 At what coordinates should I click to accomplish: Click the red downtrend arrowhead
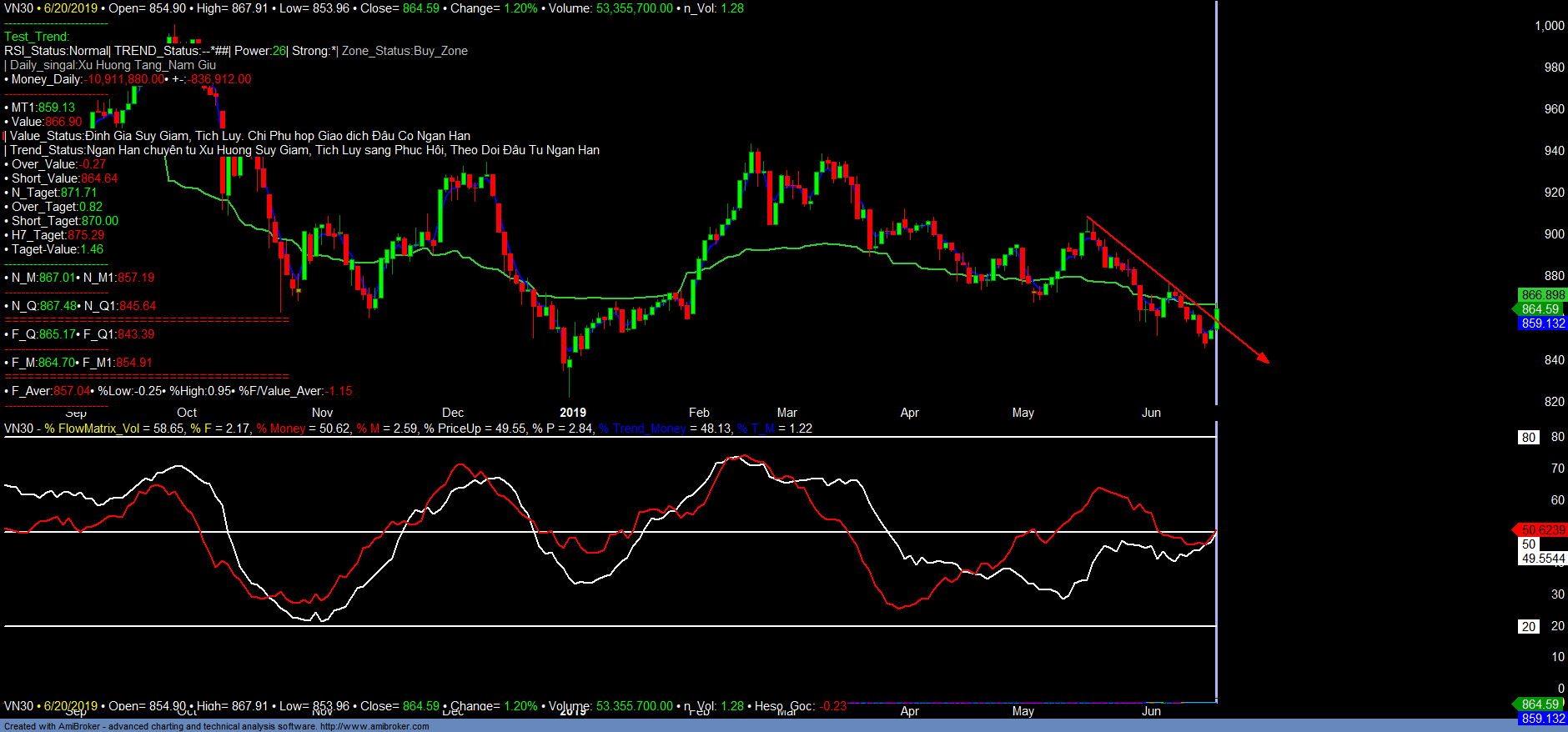click(1263, 358)
